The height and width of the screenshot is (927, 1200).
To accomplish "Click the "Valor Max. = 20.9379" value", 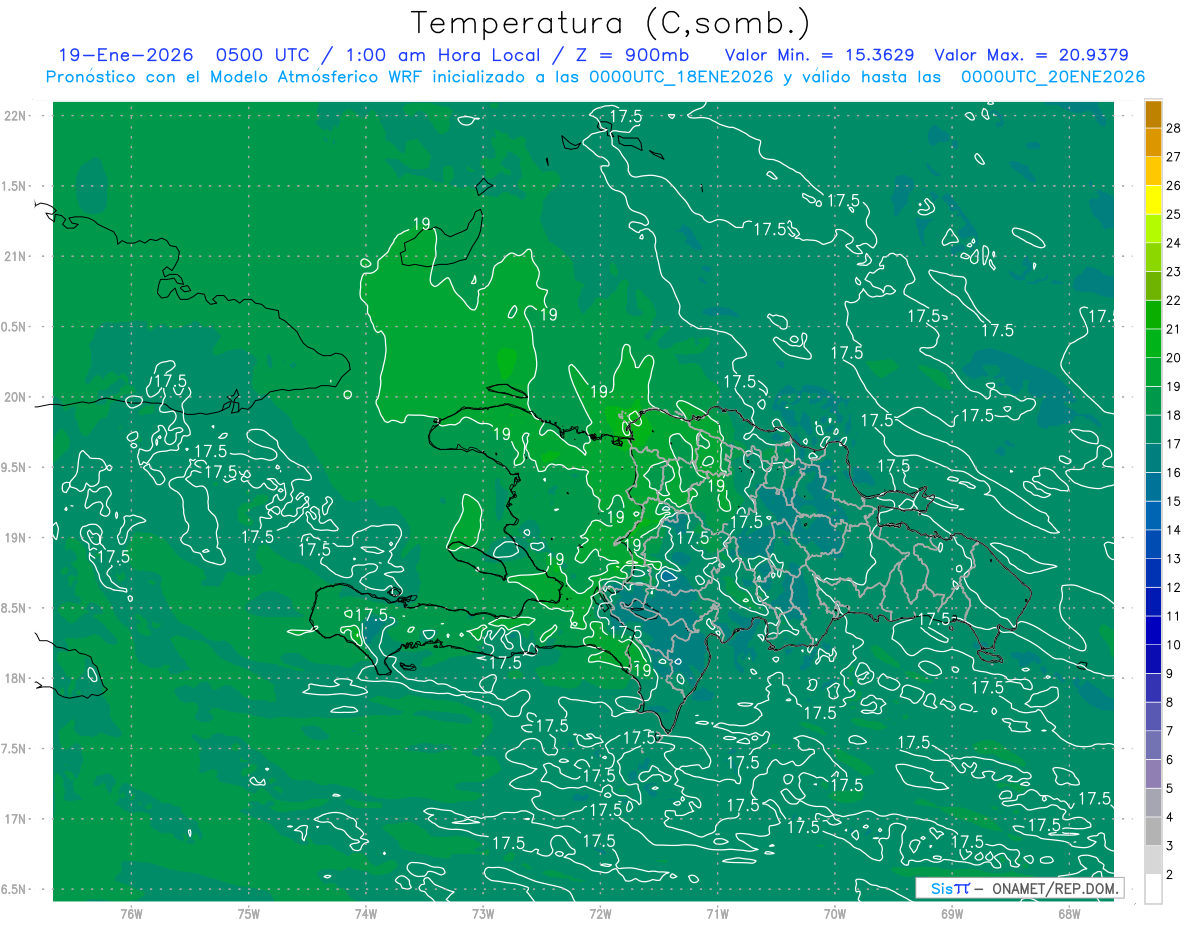I will pos(1032,56).
